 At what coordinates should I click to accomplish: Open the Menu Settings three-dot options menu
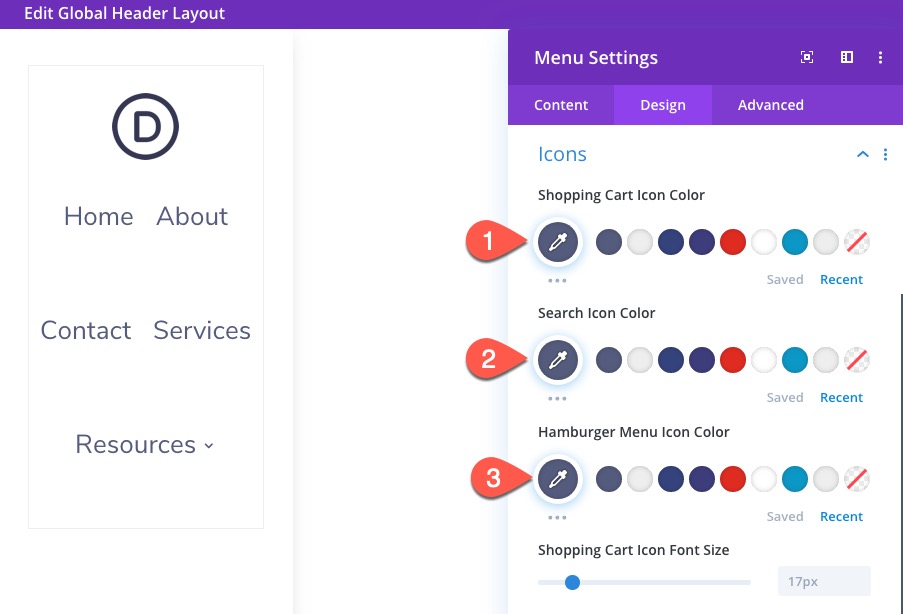click(x=881, y=57)
